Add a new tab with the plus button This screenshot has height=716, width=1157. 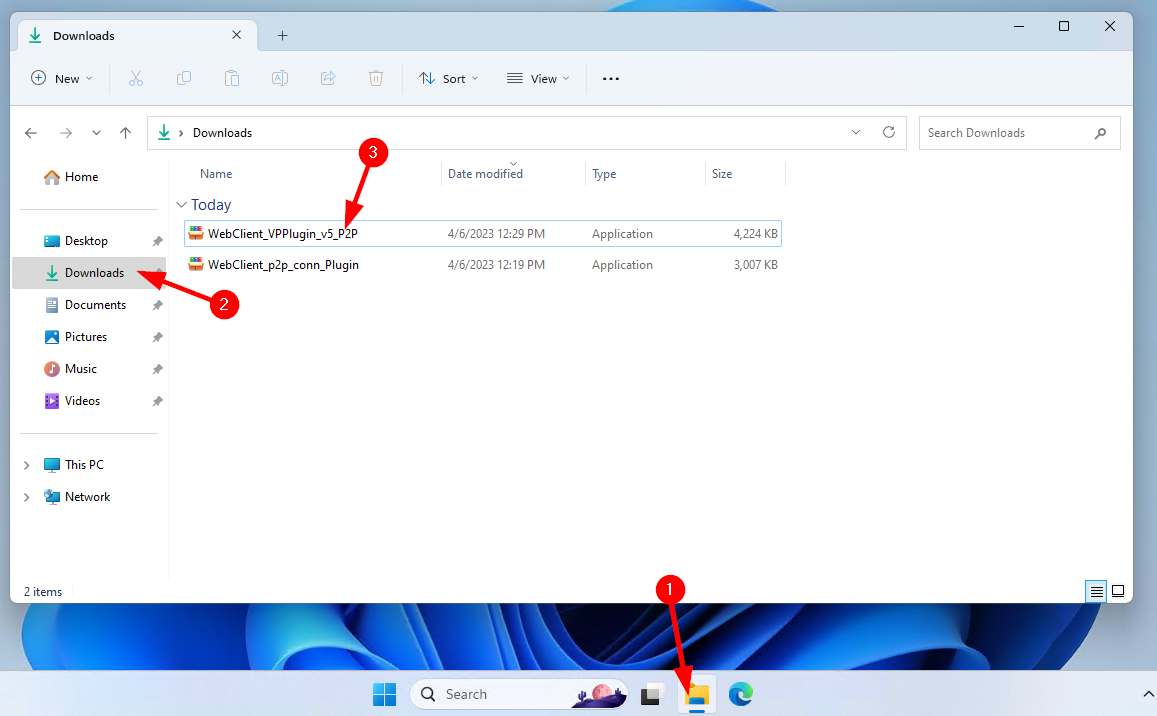click(x=281, y=34)
